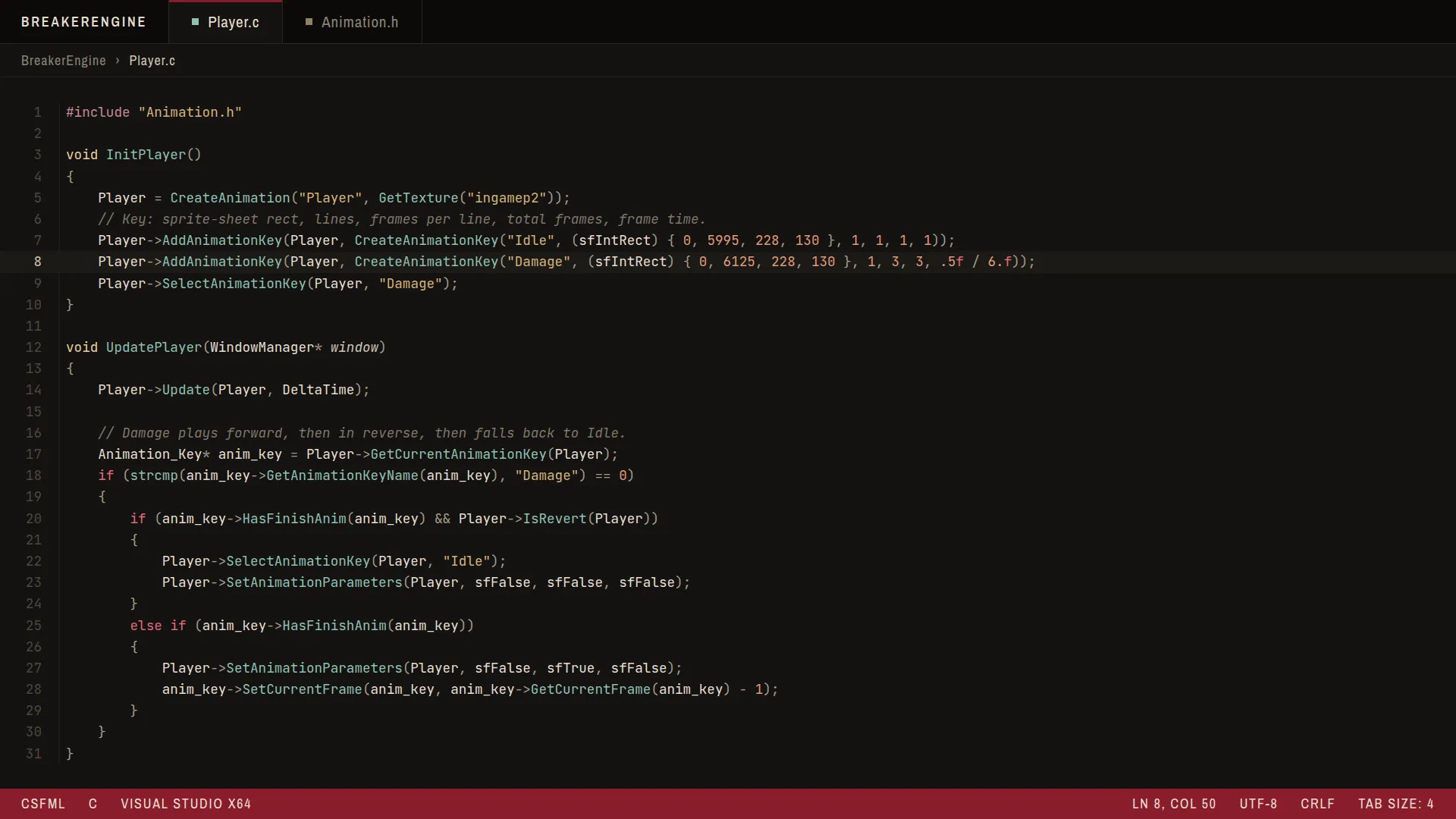The height and width of the screenshot is (819, 1456).
Task: Click line number 31 in the gutter
Action: (33, 754)
